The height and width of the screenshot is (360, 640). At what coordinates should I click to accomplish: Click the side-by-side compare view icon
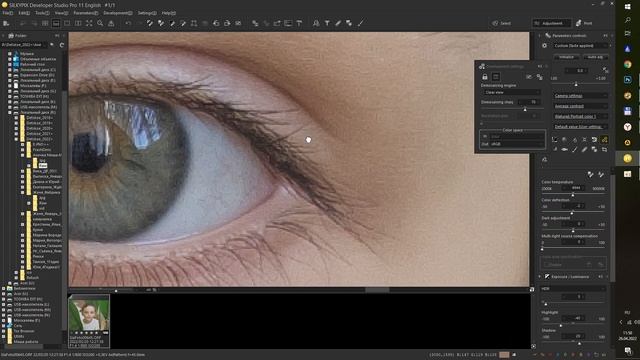point(78,23)
